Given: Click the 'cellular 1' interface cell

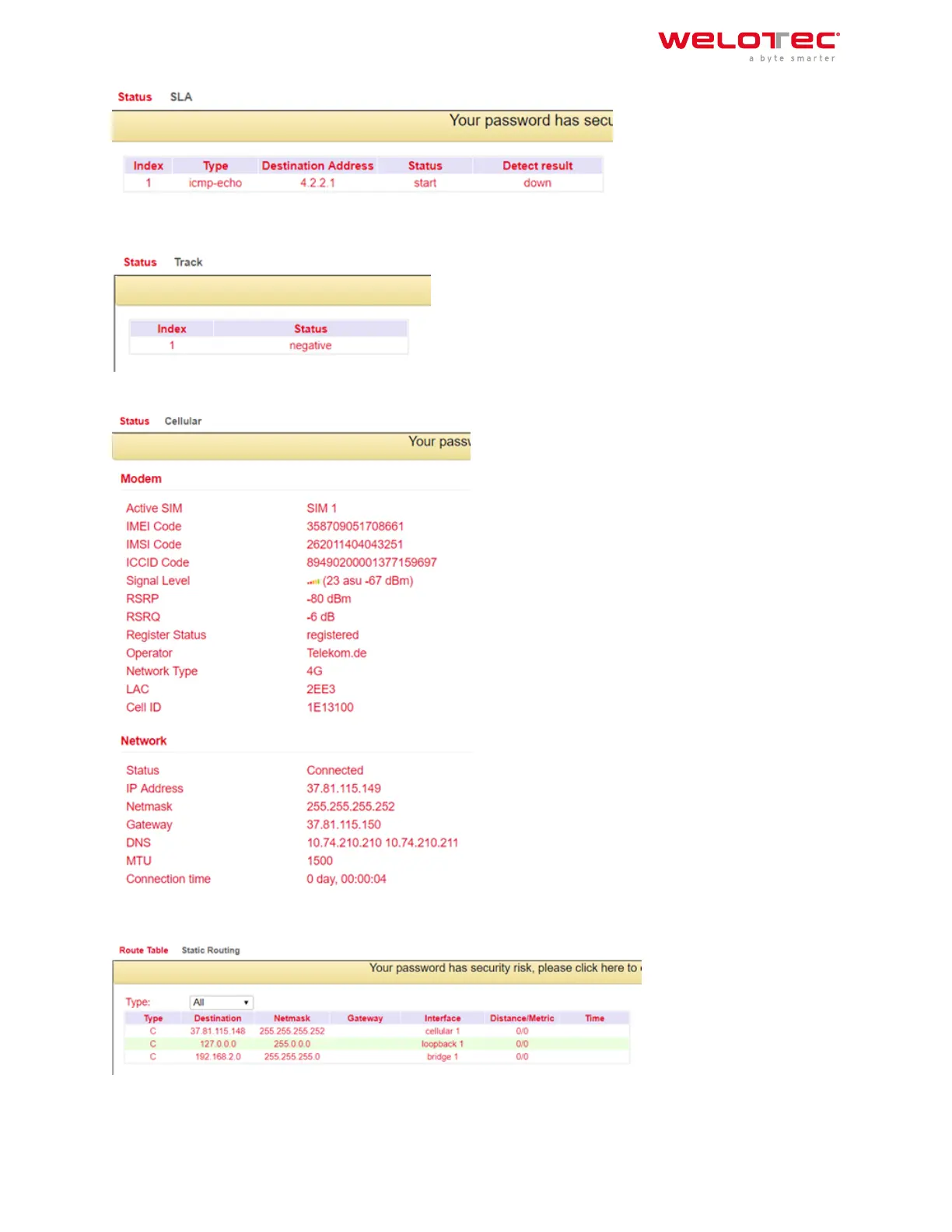Looking at the screenshot, I should pyautogui.click(x=442, y=1031).
